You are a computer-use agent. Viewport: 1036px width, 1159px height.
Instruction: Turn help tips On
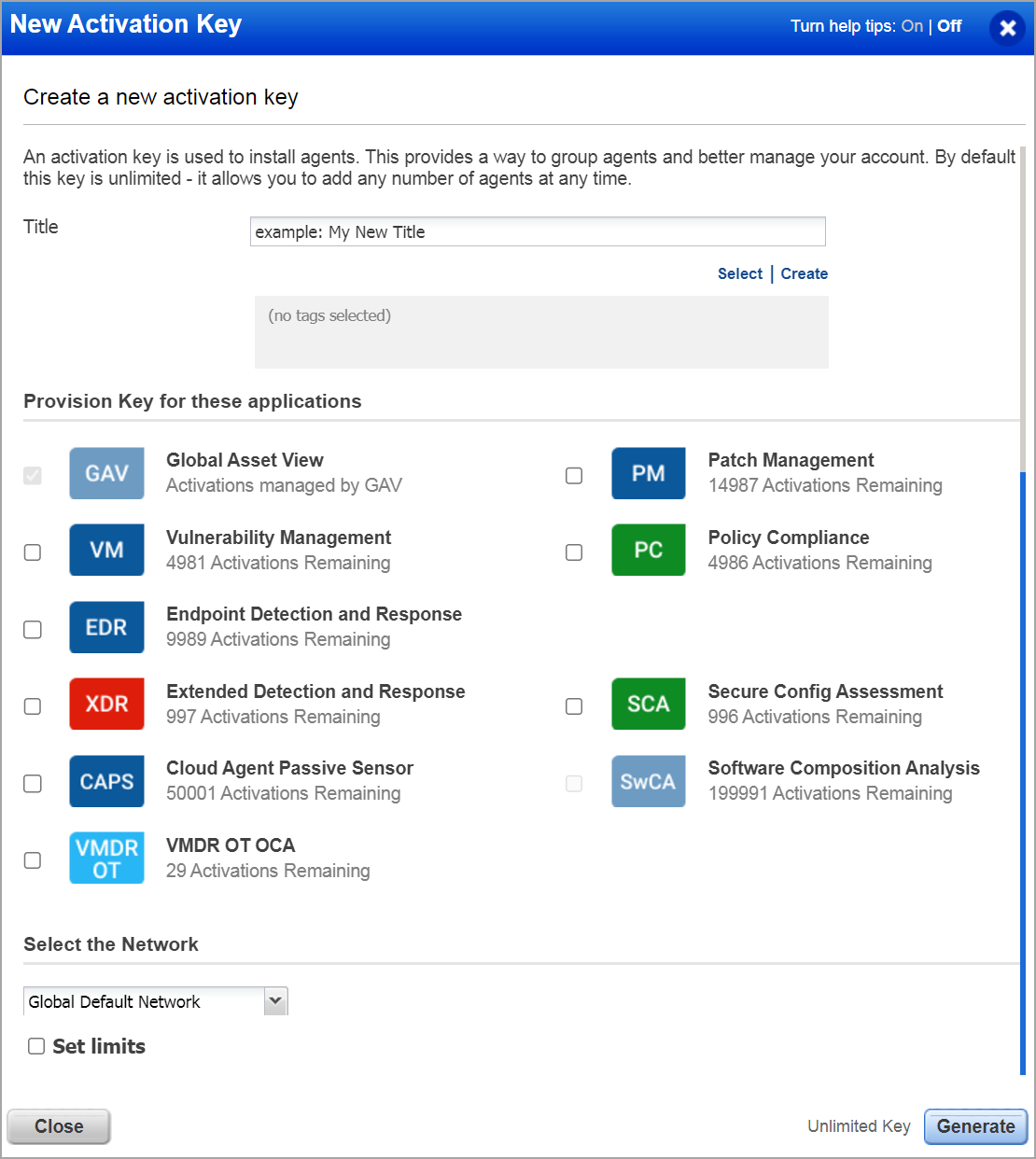[912, 26]
